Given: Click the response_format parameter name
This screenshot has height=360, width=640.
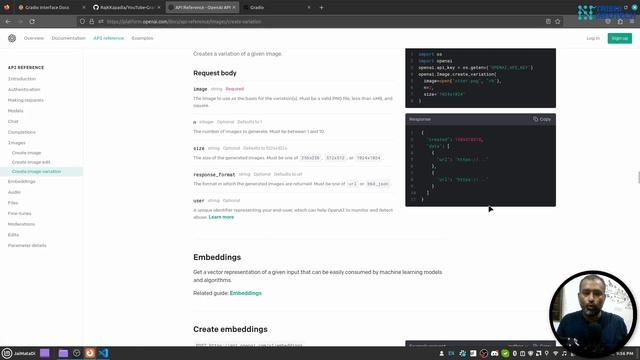Looking at the screenshot, I should coord(214,174).
